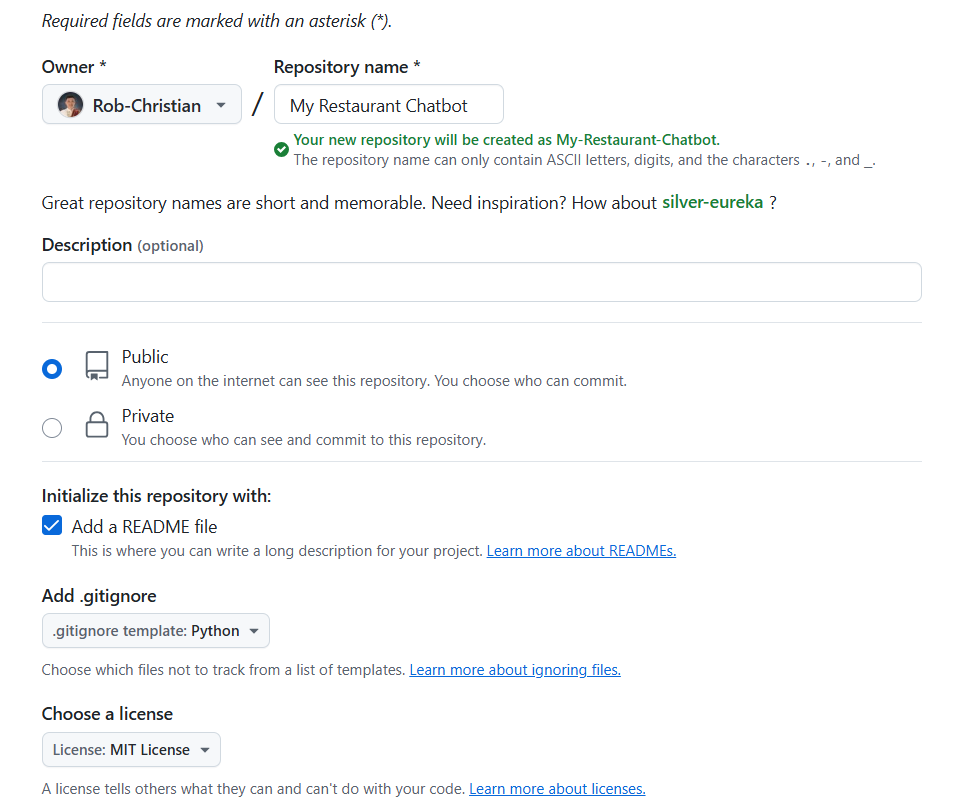Click the lock icon beside Private
The height and width of the screenshot is (812, 967).
pos(96,425)
